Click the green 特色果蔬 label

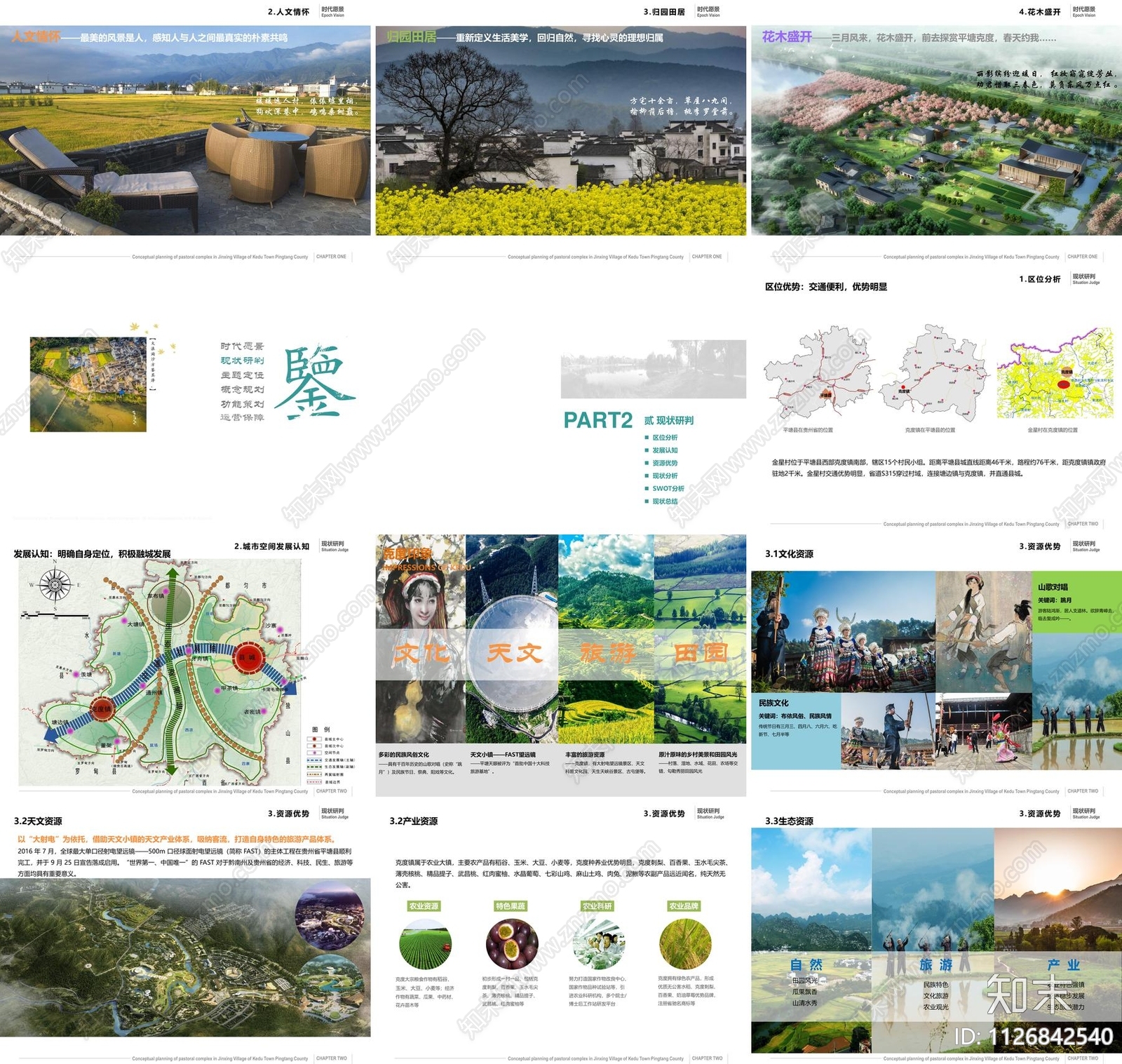click(x=511, y=906)
